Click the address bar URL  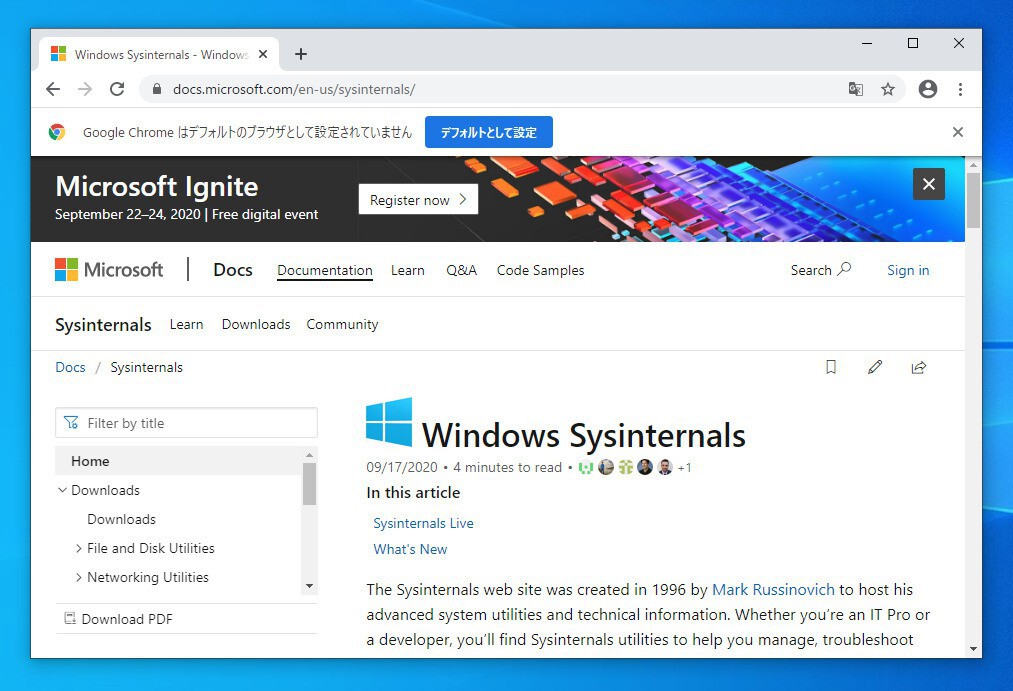pyautogui.click(x=294, y=89)
